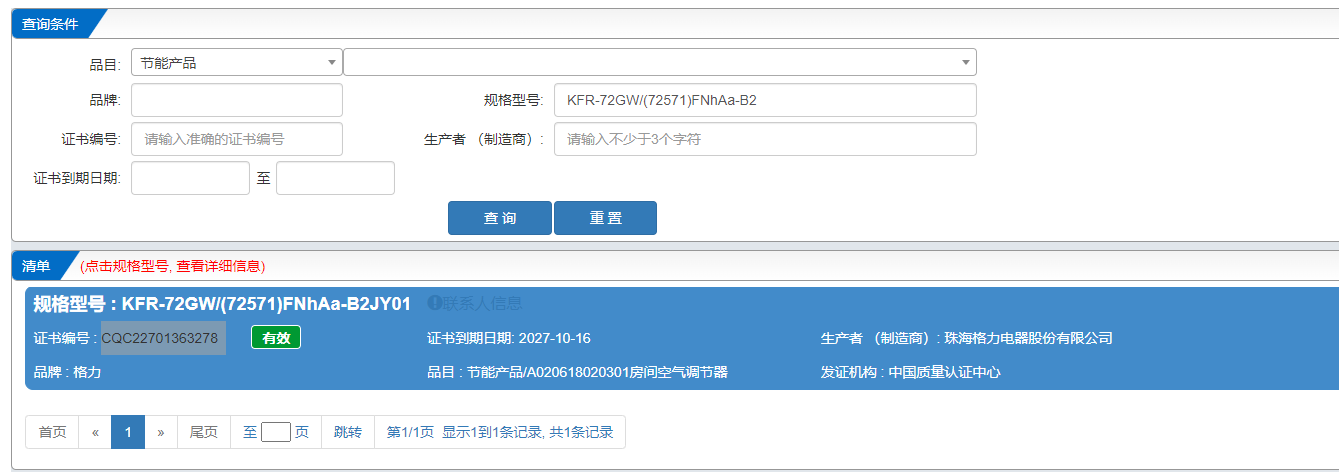Click the 规格型号 input field

765,100
